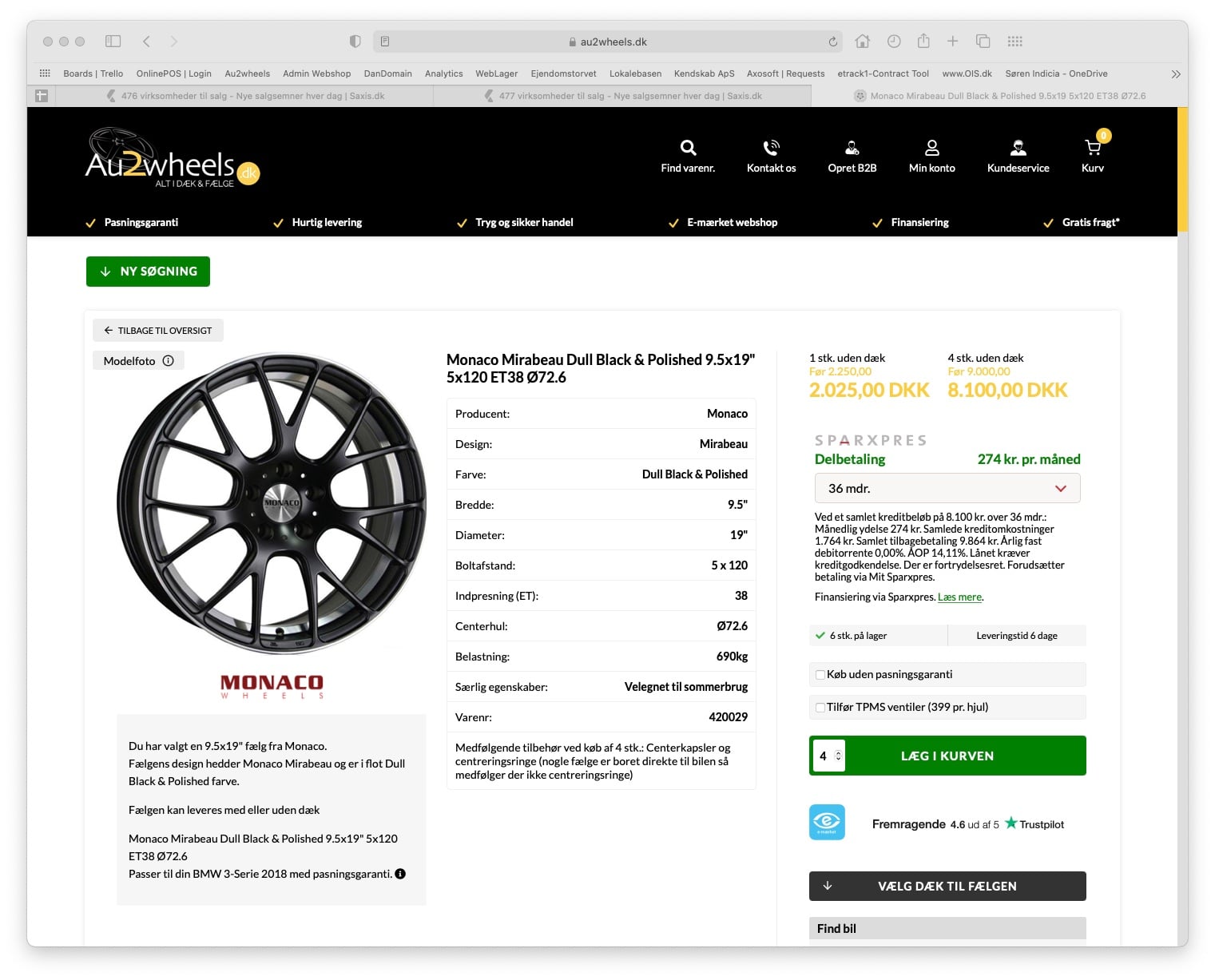1215x980 pixels.
Task: Click the info icon beside Modelfoto
Action: (169, 361)
